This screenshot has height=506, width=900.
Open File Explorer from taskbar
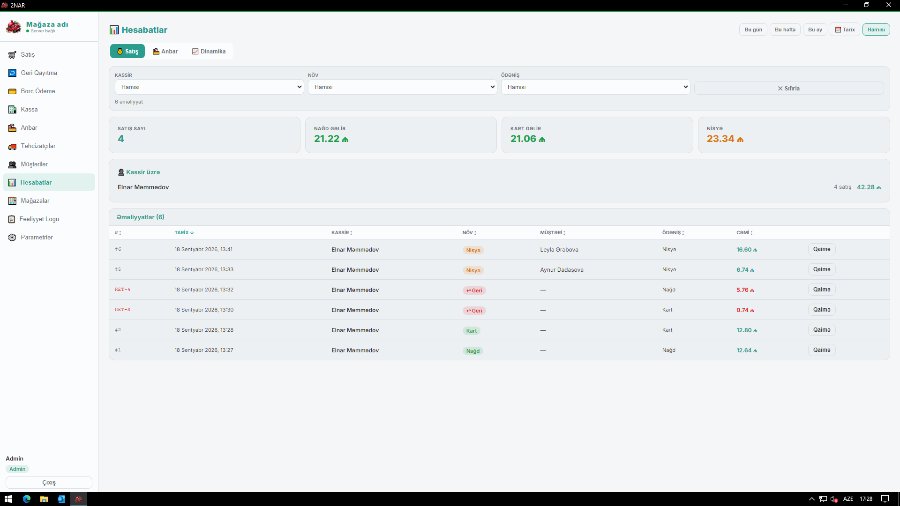pos(44,499)
